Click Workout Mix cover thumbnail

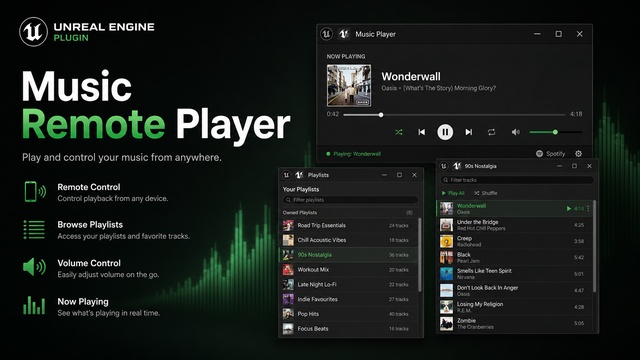[x=288, y=269]
